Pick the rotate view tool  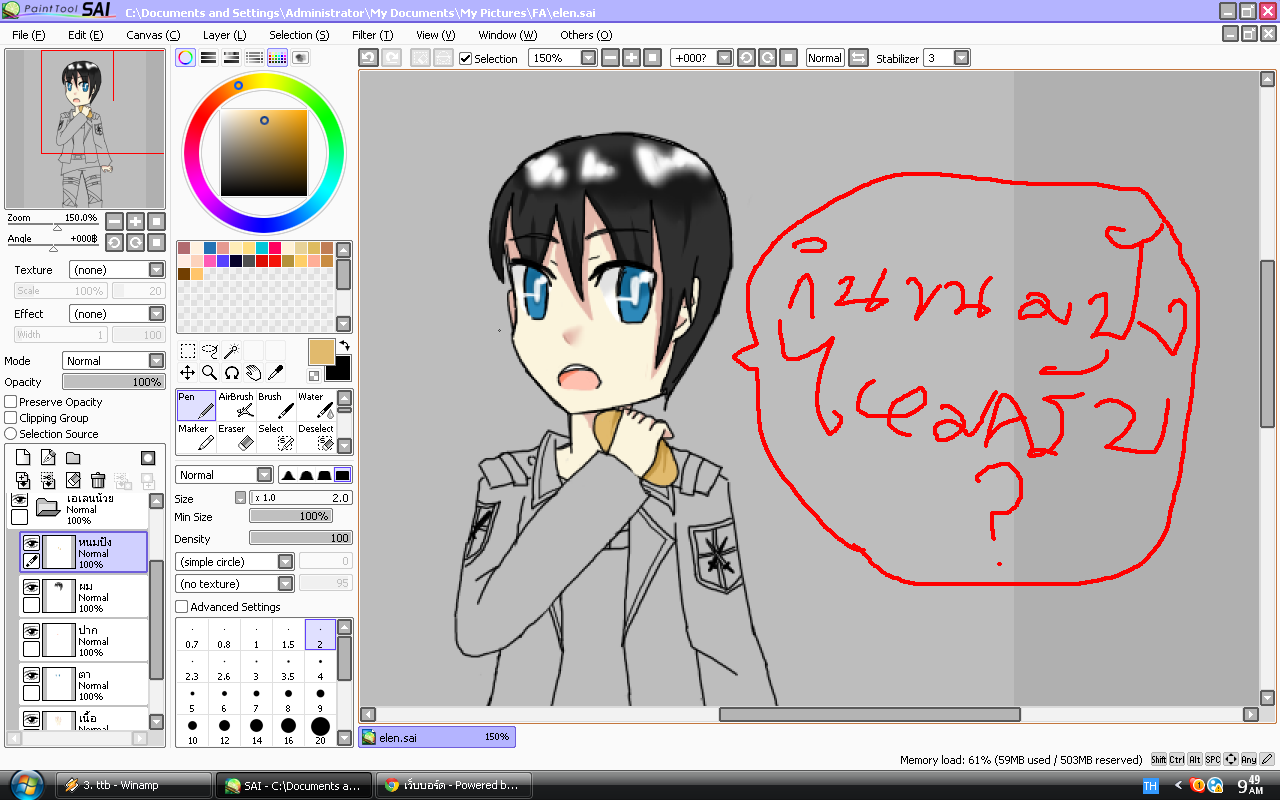point(231,373)
